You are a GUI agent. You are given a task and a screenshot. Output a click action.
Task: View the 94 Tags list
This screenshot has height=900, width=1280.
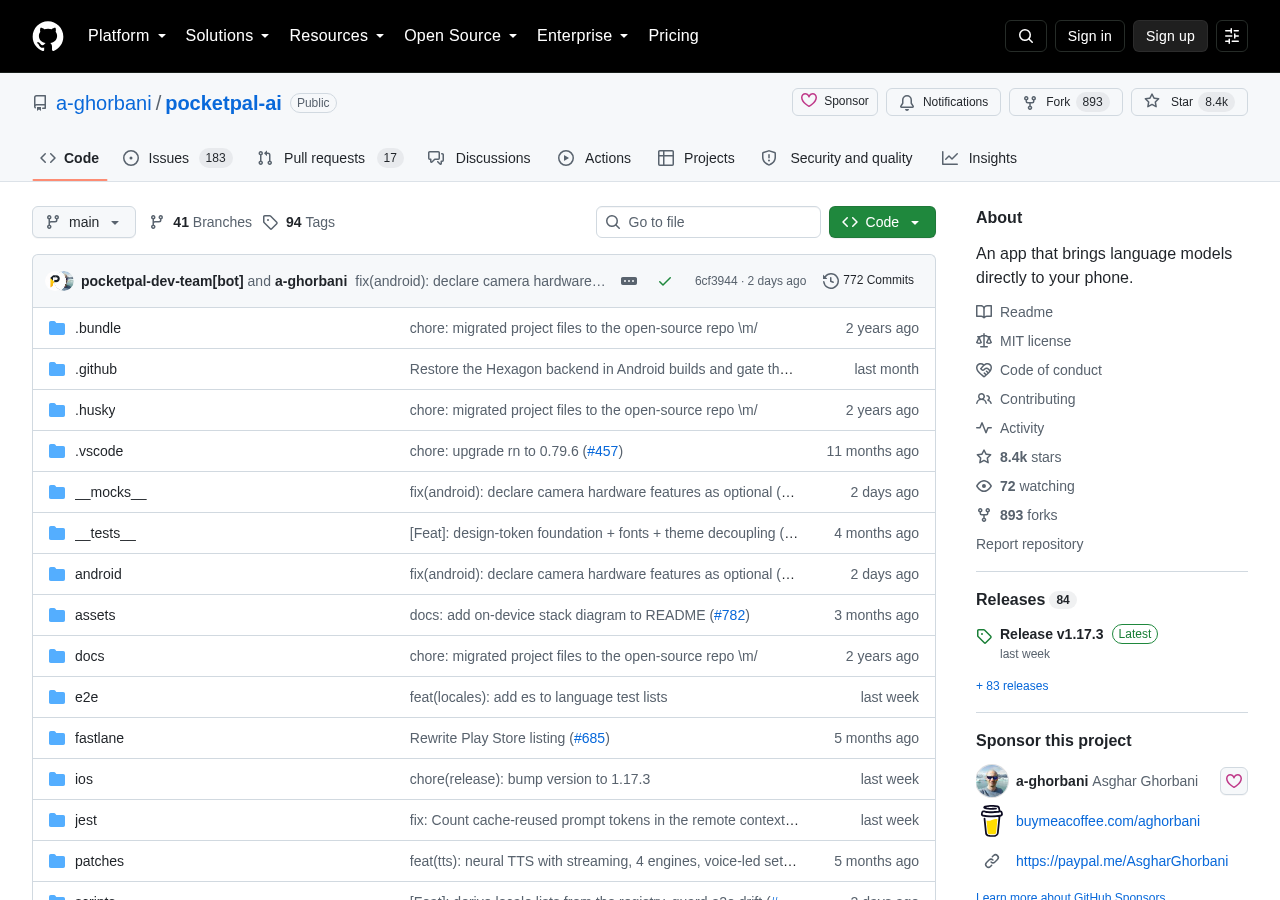click(299, 222)
